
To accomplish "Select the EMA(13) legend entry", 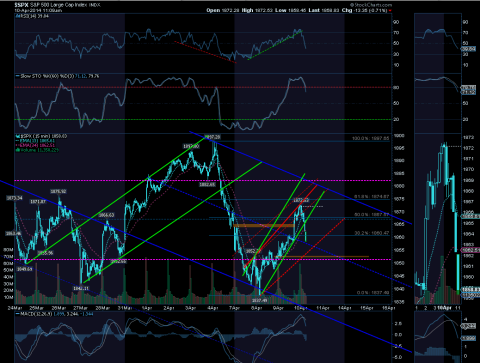I will [35, 141].
